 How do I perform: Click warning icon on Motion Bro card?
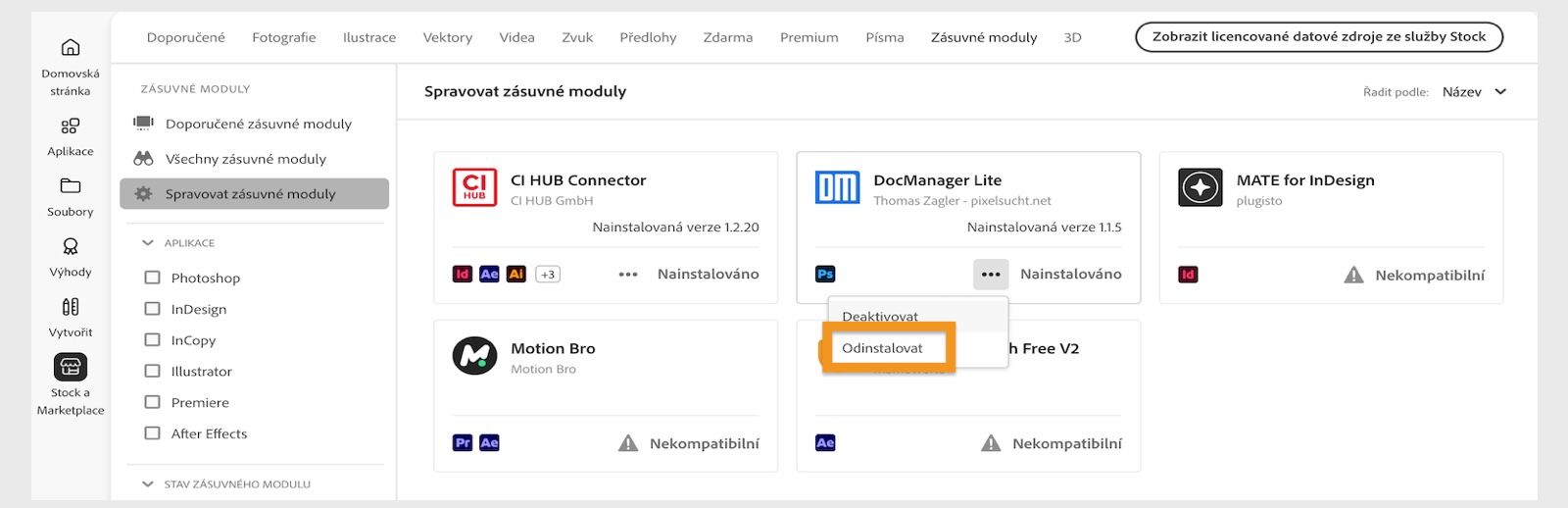point(628,443)
